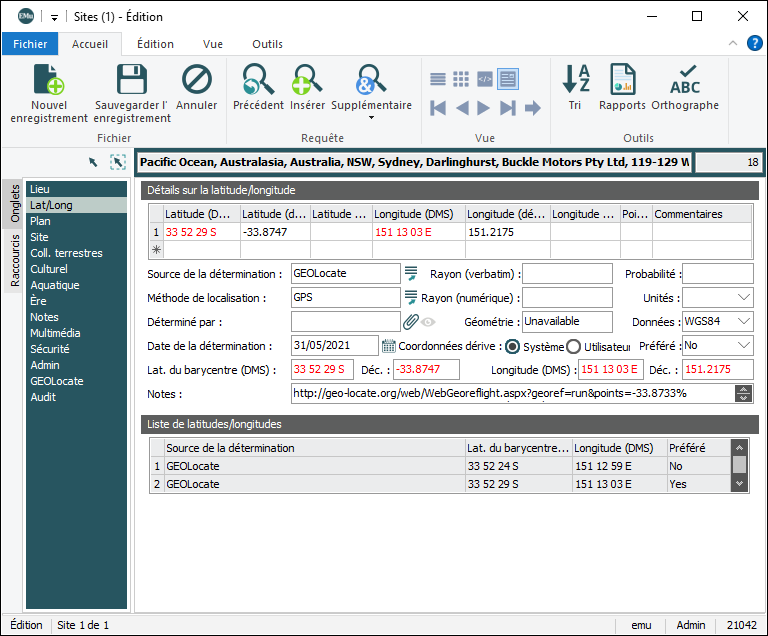Click the Rayon (verbatim) input field

564,274
